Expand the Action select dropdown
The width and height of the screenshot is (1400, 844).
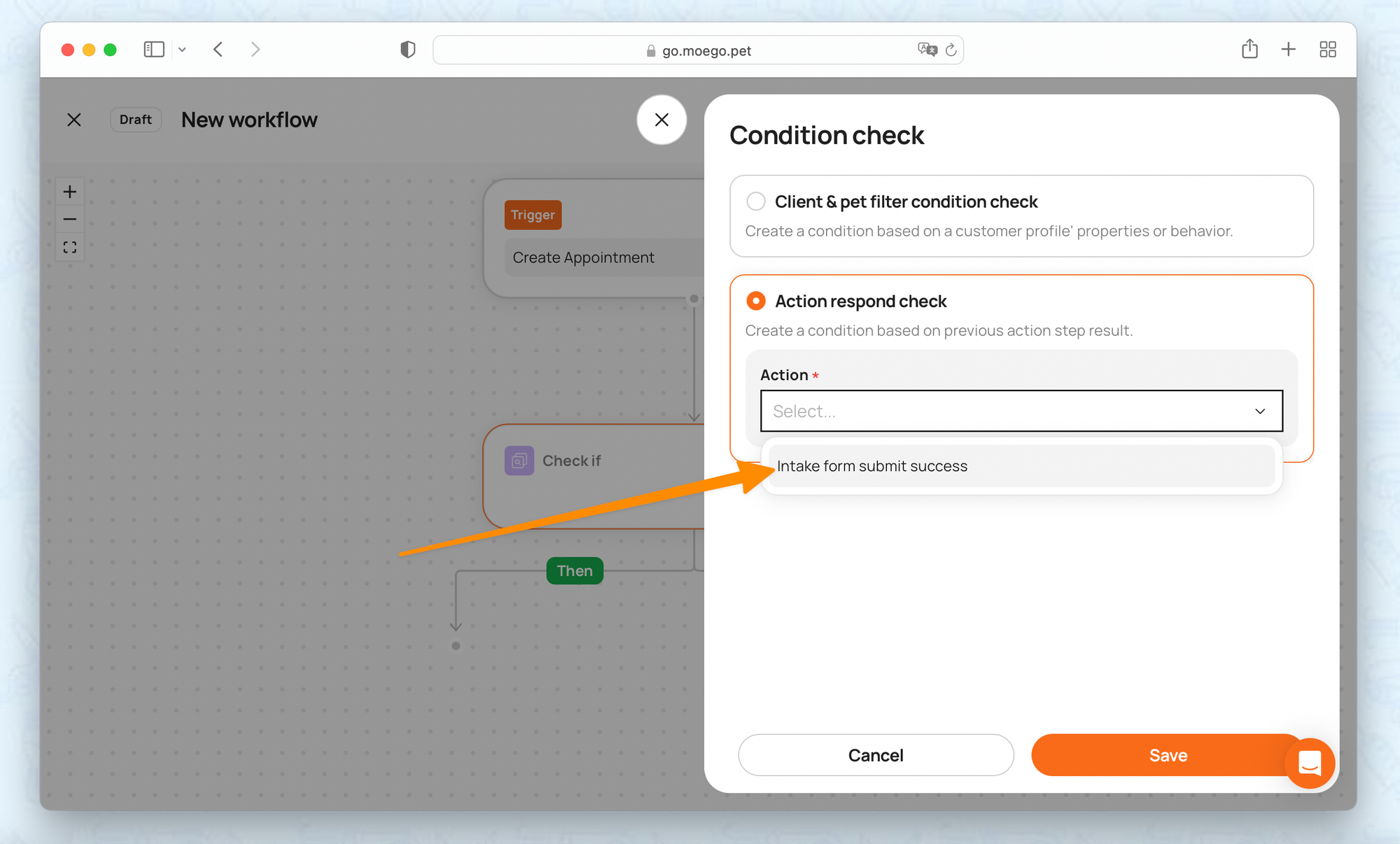1021,411
